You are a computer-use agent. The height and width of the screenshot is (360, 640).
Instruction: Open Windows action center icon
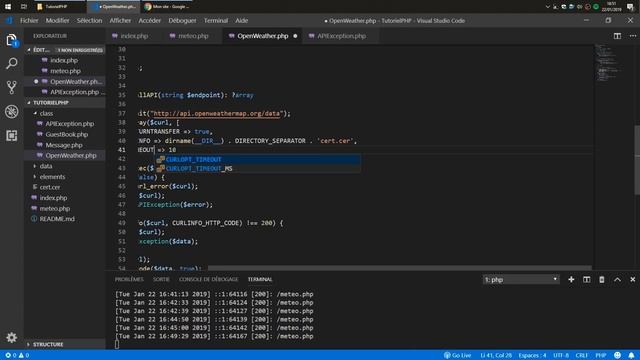click(x=630, y=7)
